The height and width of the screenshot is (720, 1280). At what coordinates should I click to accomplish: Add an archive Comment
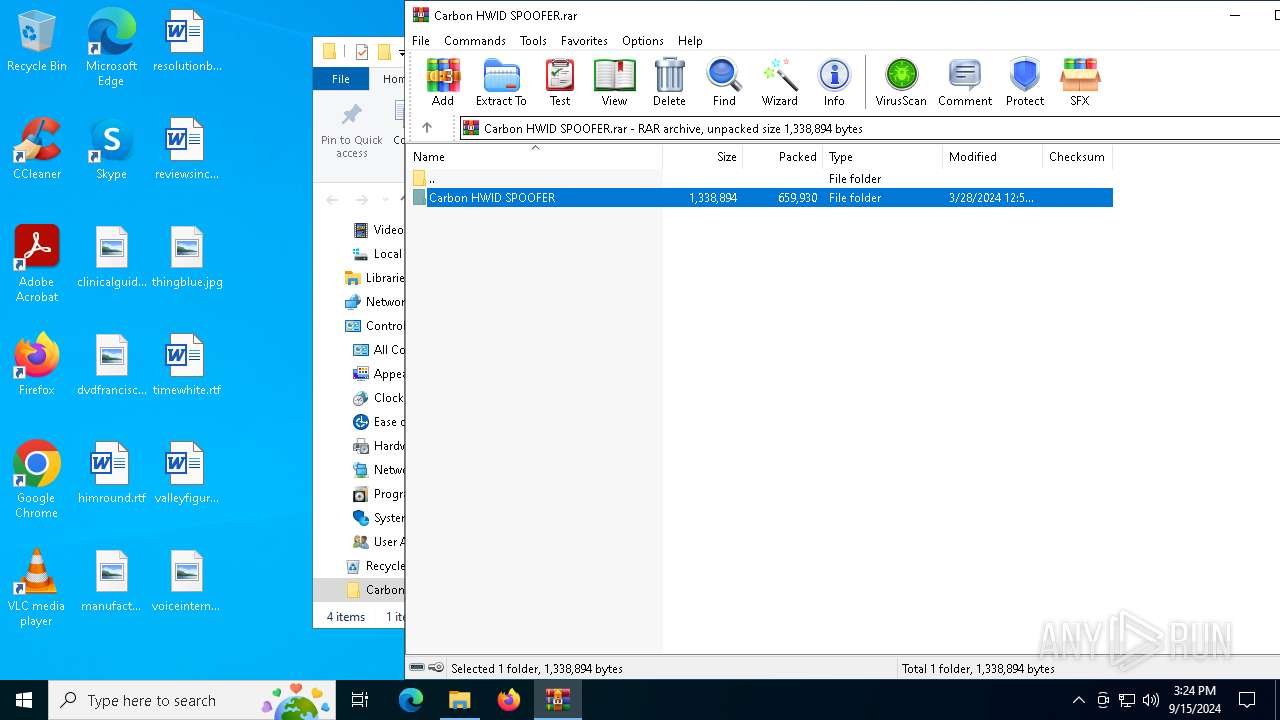pos(965,82)
